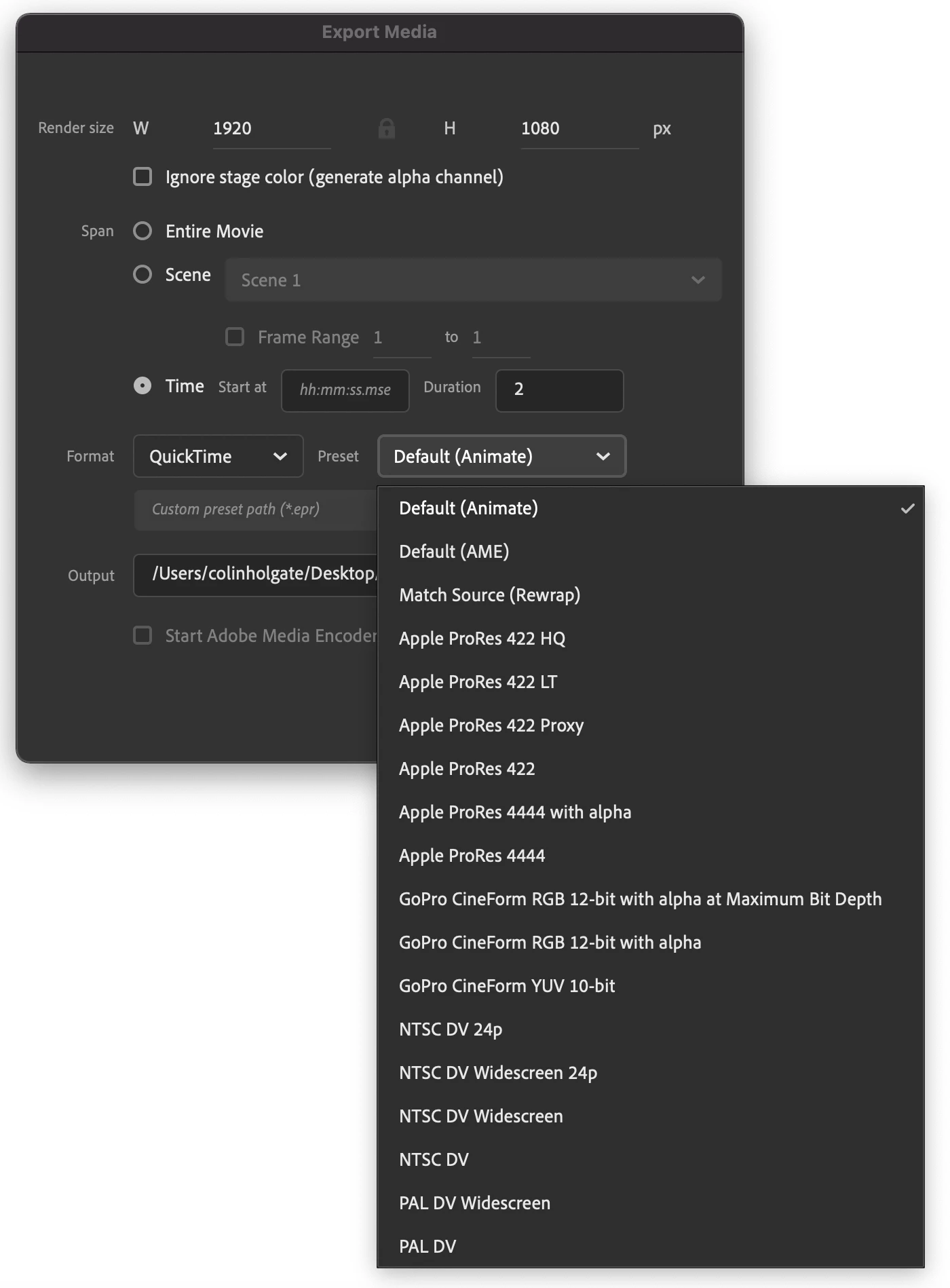
Task: Click the Frame Range start value
Action: [402, 338]
